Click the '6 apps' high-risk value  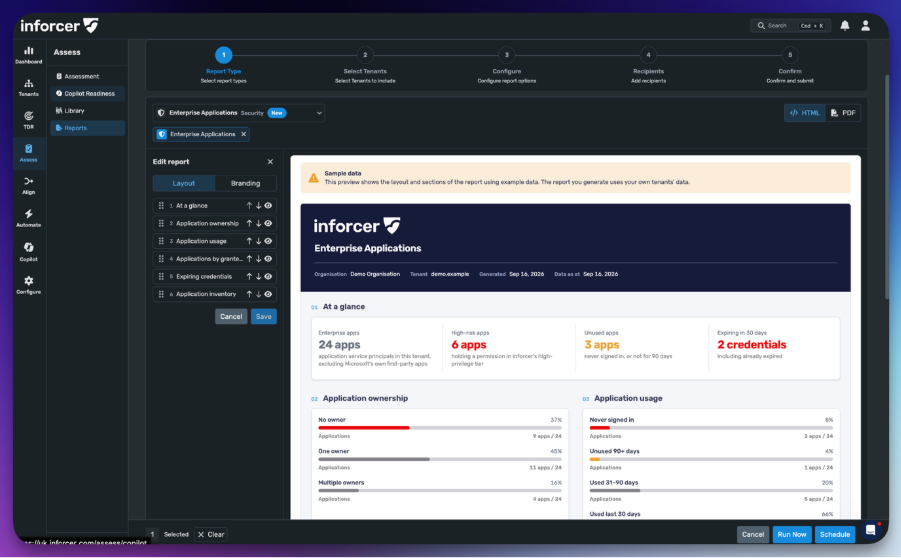pyautogui.click(x=469, y=345)
